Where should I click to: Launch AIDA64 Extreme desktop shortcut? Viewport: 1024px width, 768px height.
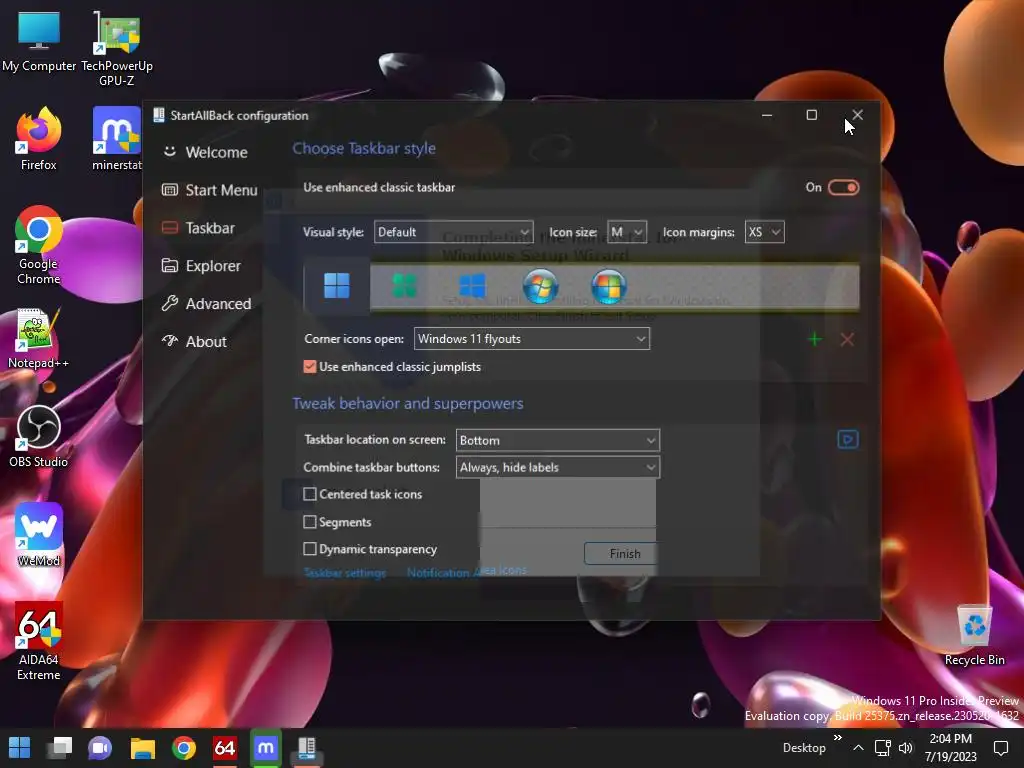pyautogui.click(x=39, y=641)
